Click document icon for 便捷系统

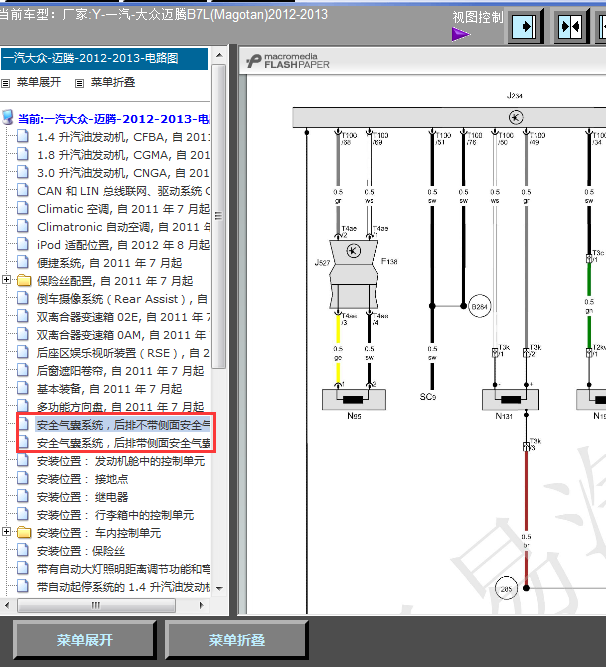(x=23, y=262)
